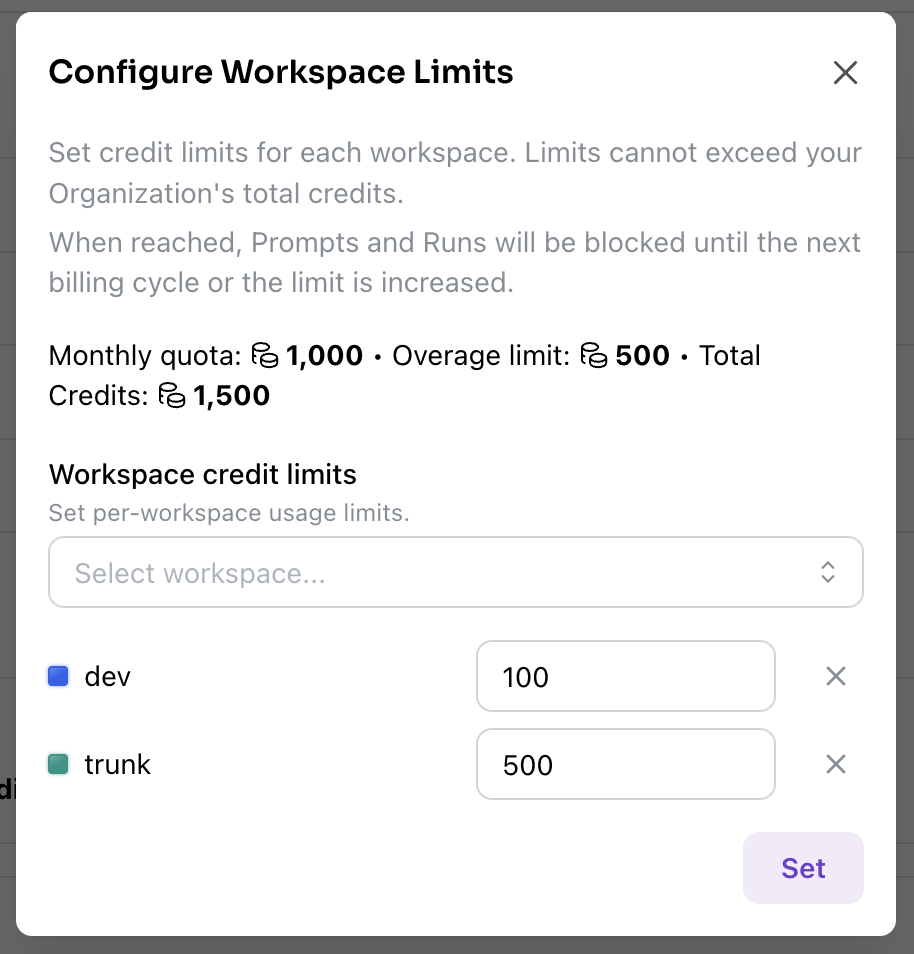Remove the dev workspace limit

click(x=835, y=677)
